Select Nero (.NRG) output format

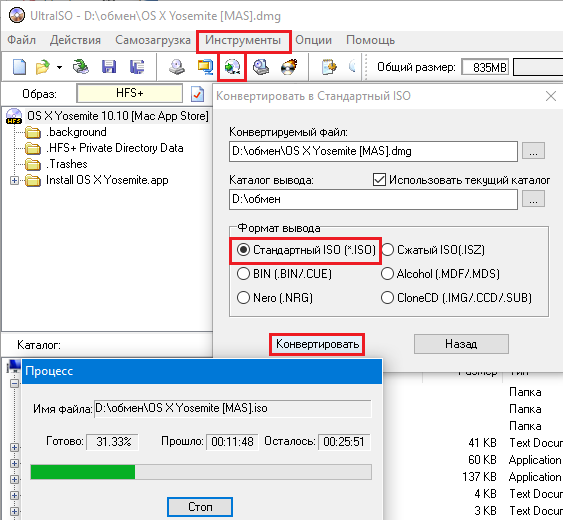coord(243,298)
